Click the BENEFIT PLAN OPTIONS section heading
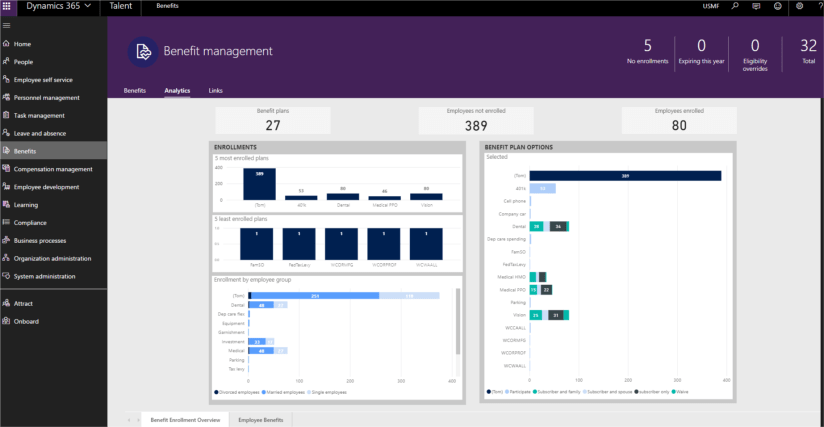 [x=519, y=147]
